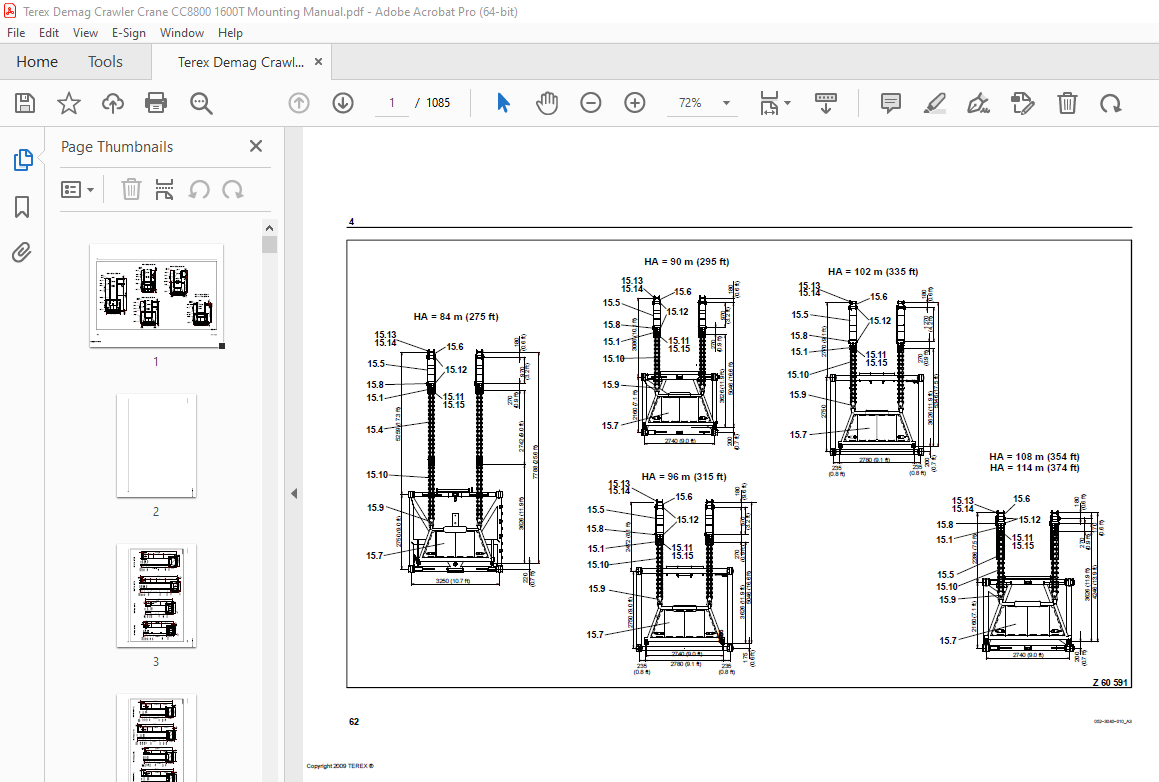1159x782 pixels.
Task: Open the File menu
Action: point(16,33)
